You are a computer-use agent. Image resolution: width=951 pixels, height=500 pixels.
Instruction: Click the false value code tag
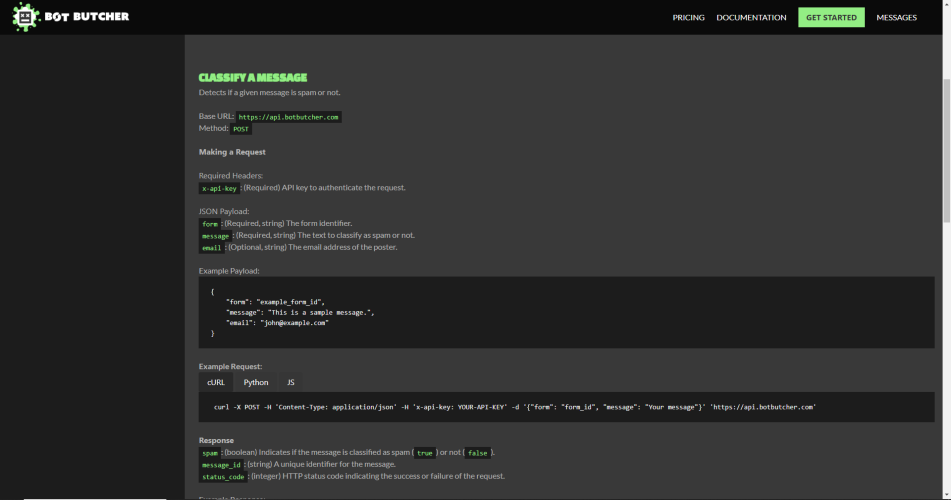click(x=477, y=453)
